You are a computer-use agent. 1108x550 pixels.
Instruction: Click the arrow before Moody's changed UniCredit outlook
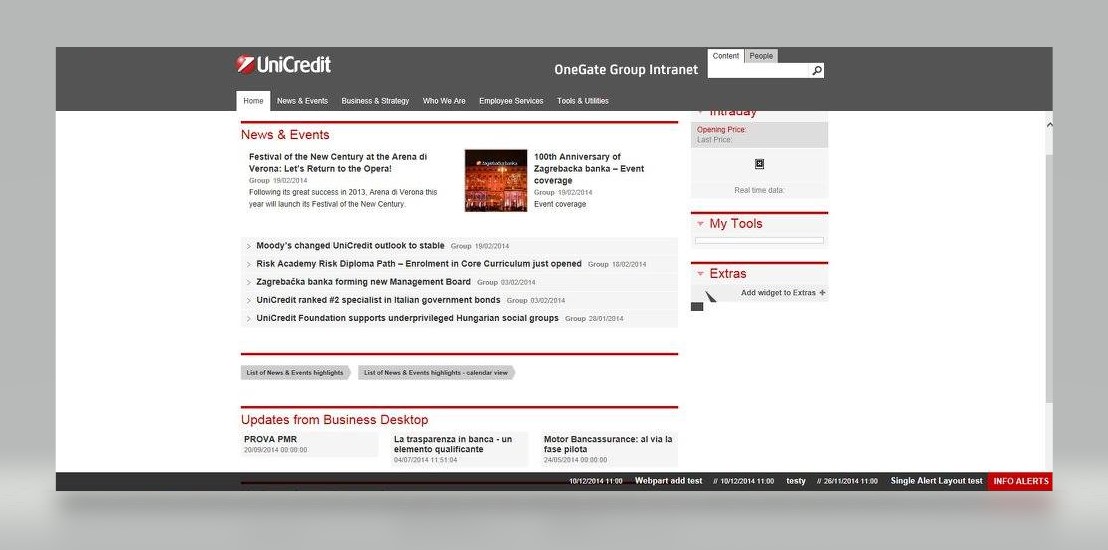click(x=249, y=247)
